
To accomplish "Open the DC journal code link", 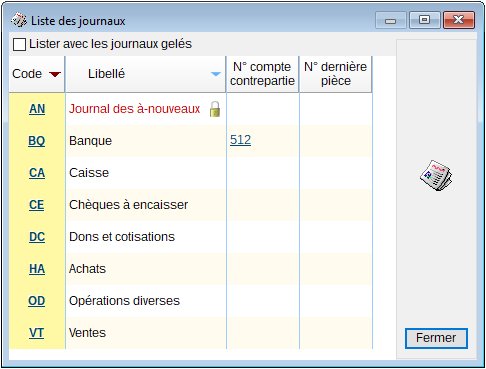I will (37, 237).
